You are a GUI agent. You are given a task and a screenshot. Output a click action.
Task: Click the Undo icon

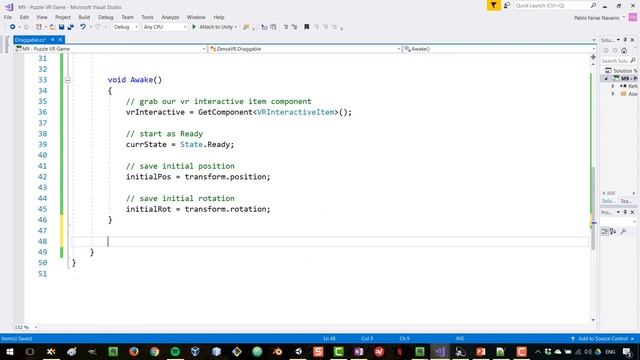point(83,27)
